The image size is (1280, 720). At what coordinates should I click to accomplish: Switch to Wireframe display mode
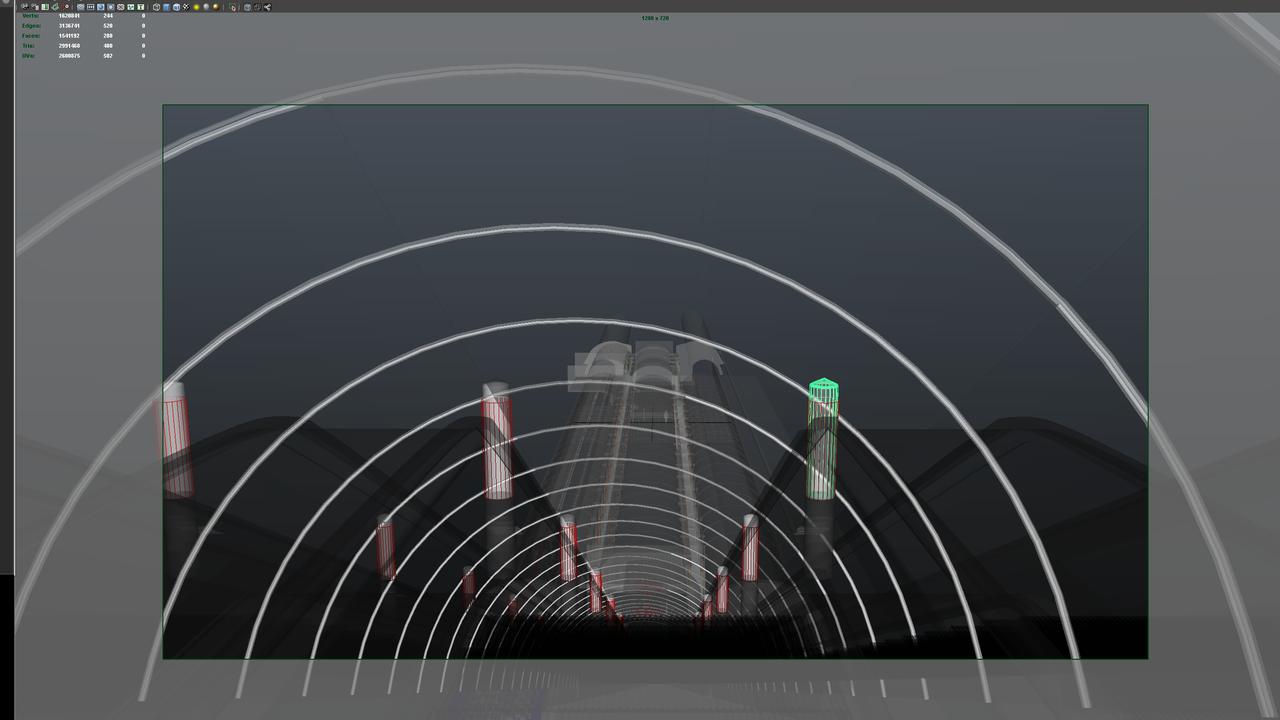pos(157,7)
